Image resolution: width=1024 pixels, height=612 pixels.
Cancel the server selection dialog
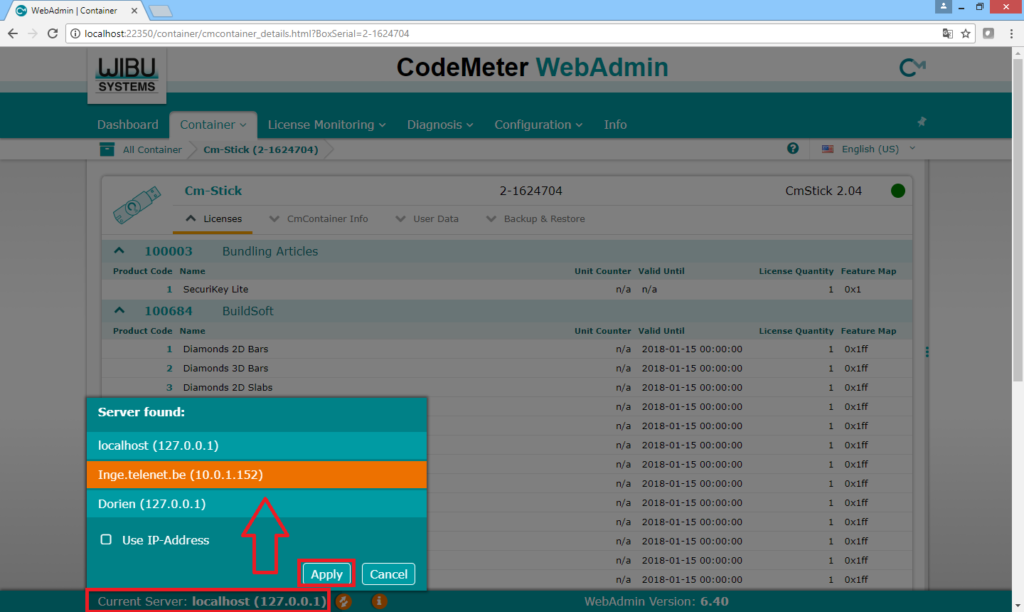(388, 573)
